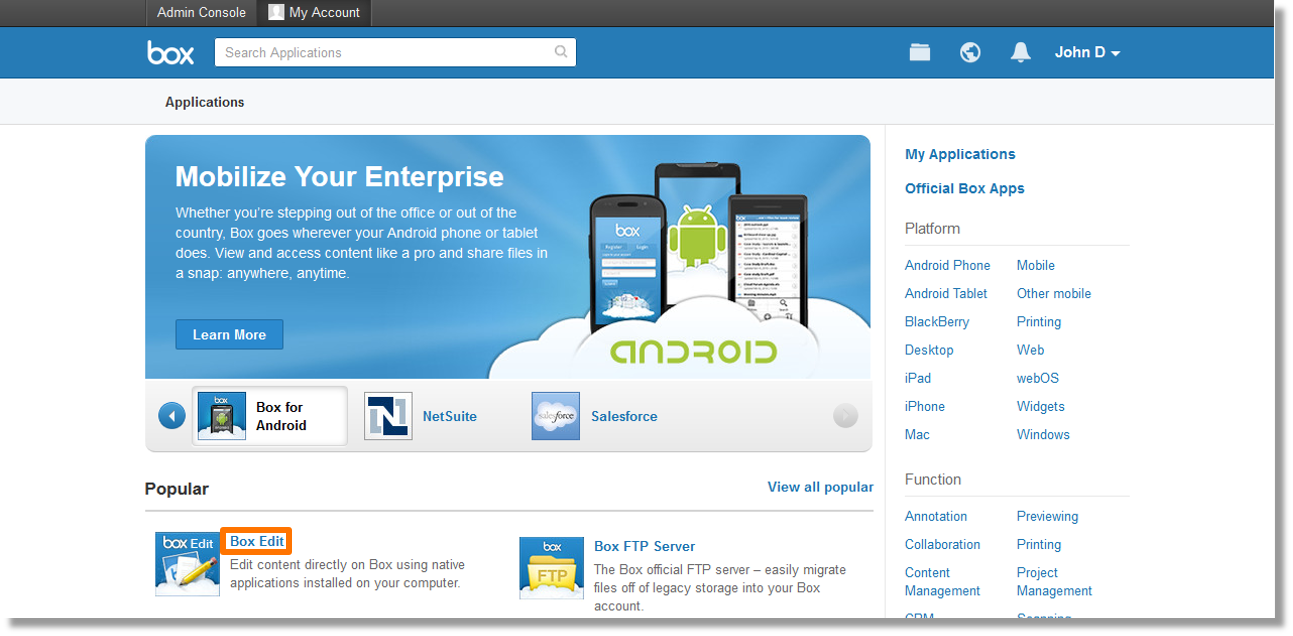The image size is (1293, 636).
Task: Select the Salesforce carousel label
Action: [x=624, y=416]
